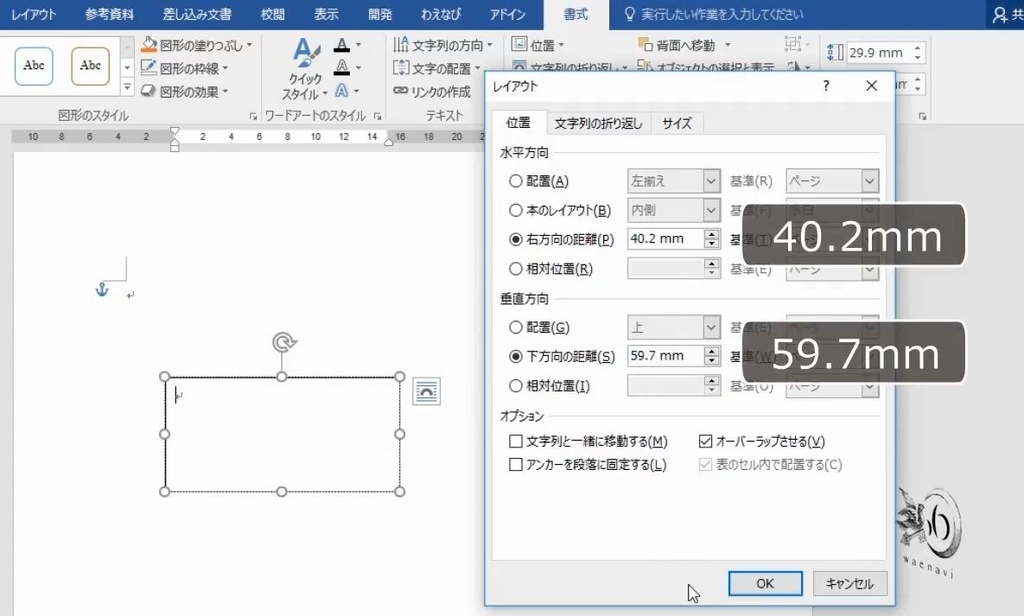Screen dimensions: 1024x616
Task: Click the share person icon at top right
Action: pos(999,14)
